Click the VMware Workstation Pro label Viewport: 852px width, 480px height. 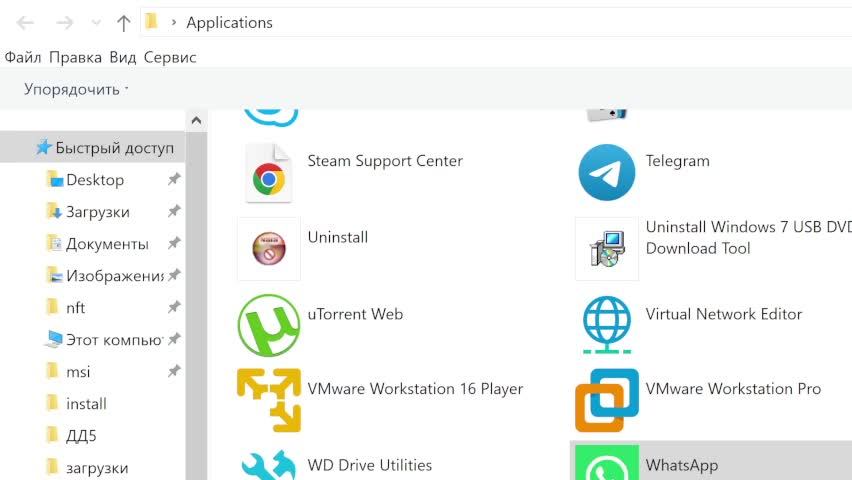click(733, 389)
